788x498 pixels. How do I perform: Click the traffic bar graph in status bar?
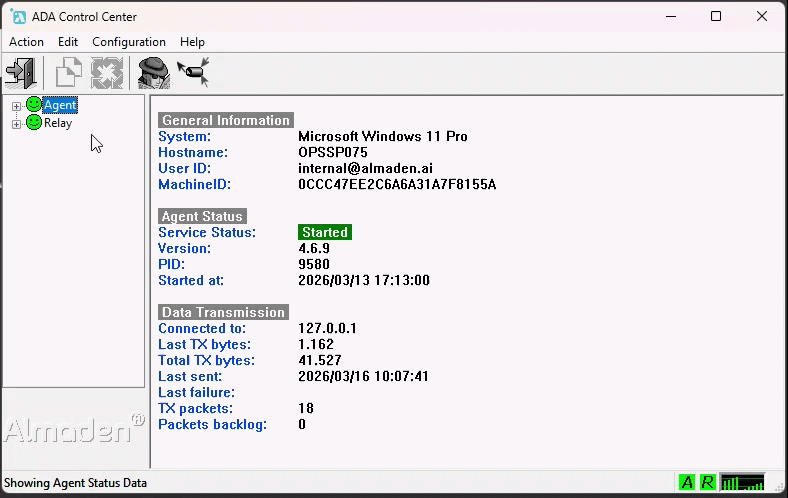point(742,482)
